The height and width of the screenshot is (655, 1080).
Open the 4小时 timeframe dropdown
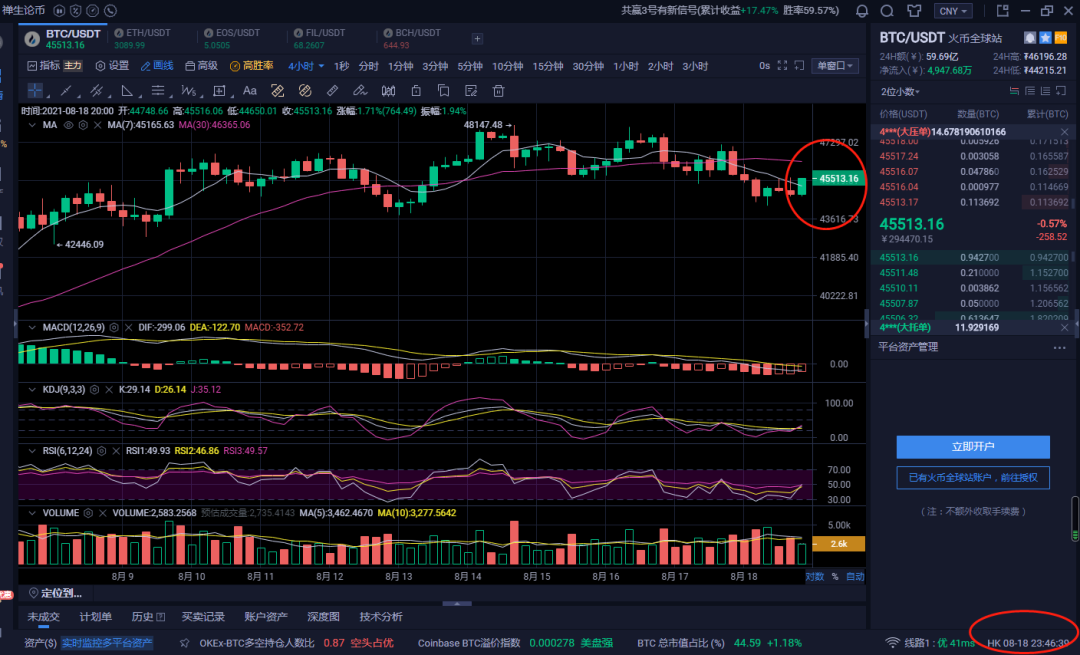(306, 66)
